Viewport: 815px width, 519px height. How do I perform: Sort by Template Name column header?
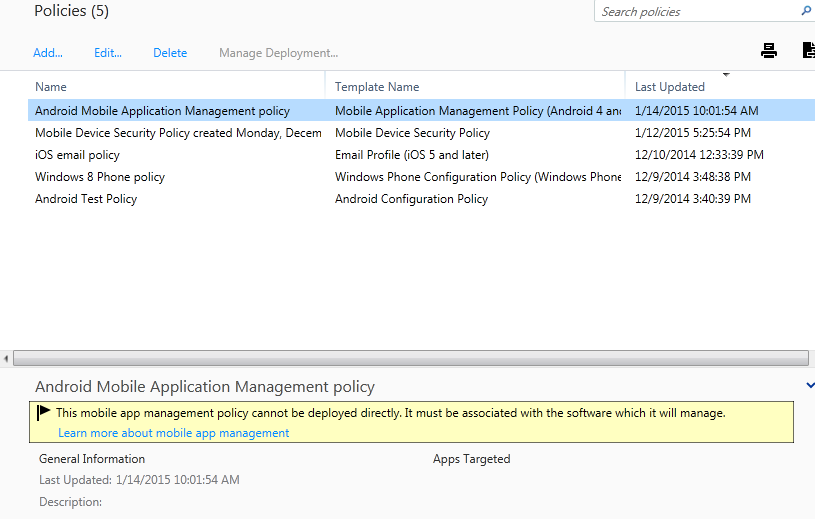(x=377, y=87)
